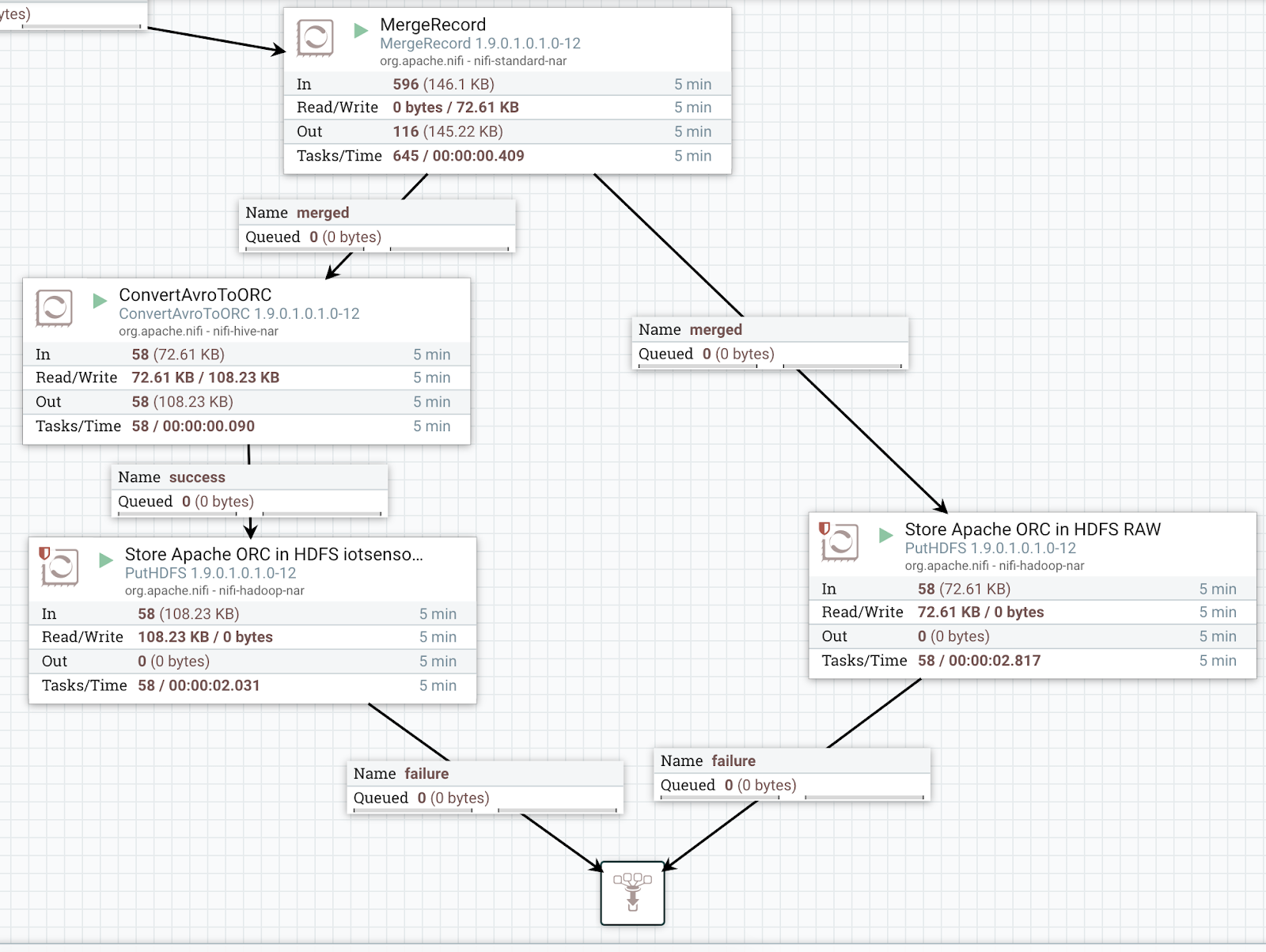Click the org.apache.nifi - nifi-hive-nar bundle text

[199, 332]
